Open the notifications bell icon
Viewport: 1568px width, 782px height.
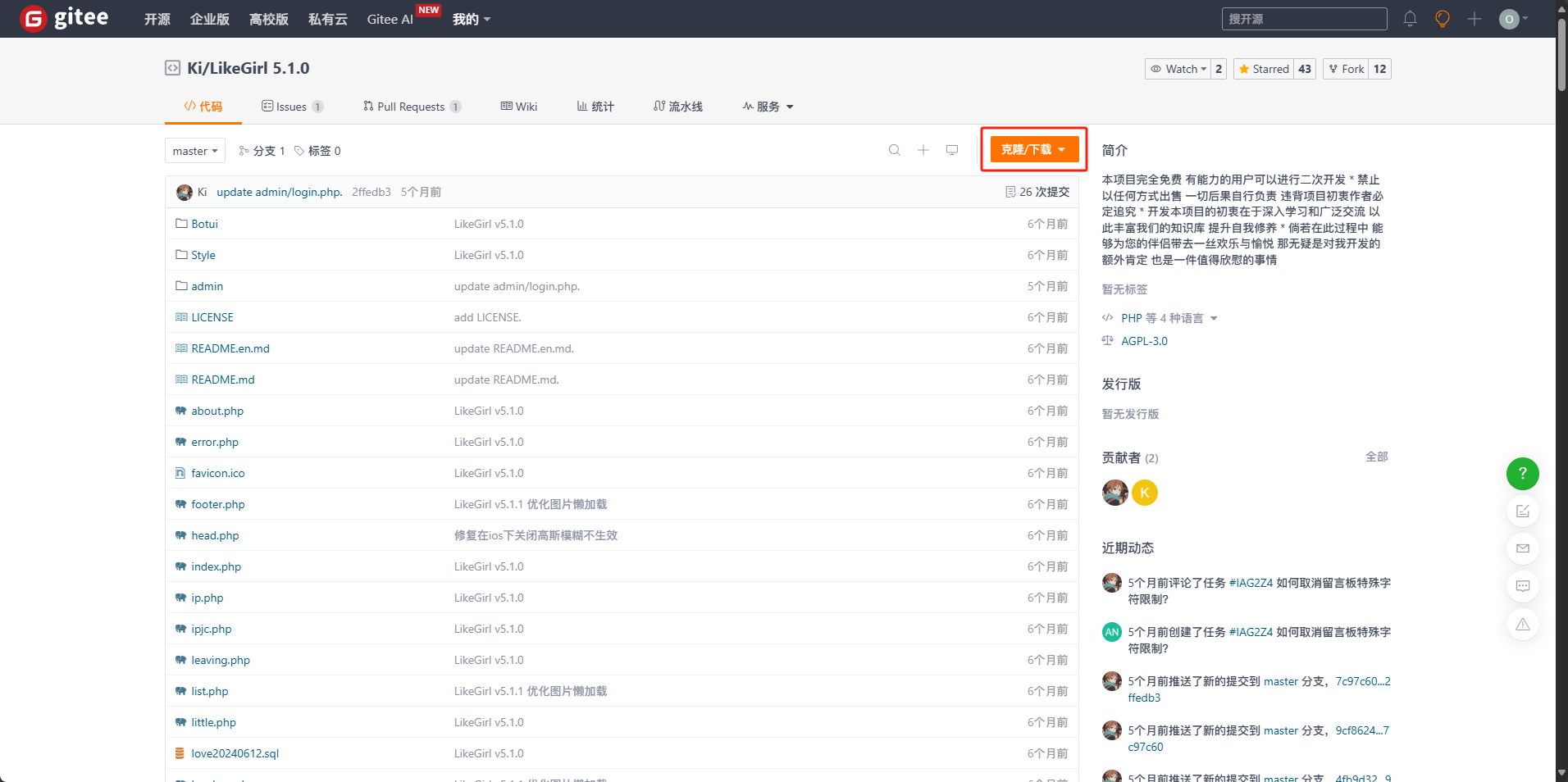(1410, 19)
